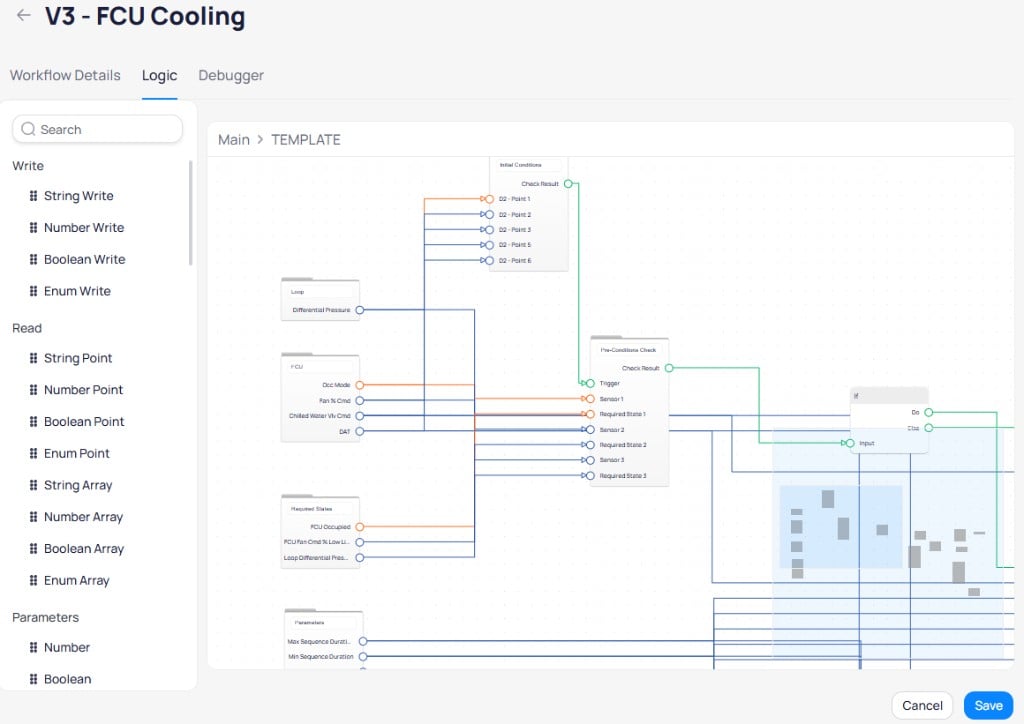Click the If node's Input port
1024x724 pixels.
click(x=850, y=443)
